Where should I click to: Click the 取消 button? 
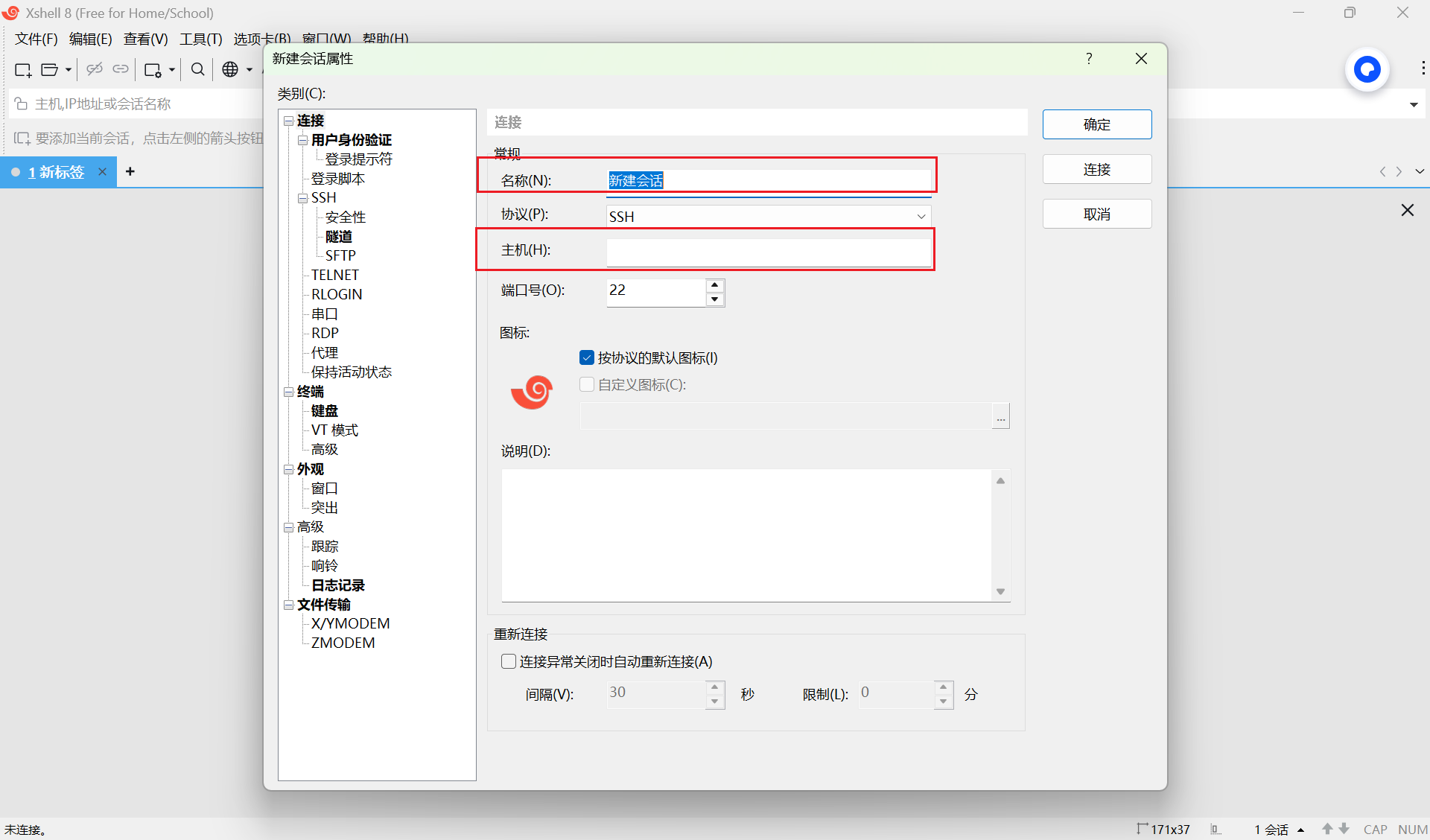click(1097, 214)
